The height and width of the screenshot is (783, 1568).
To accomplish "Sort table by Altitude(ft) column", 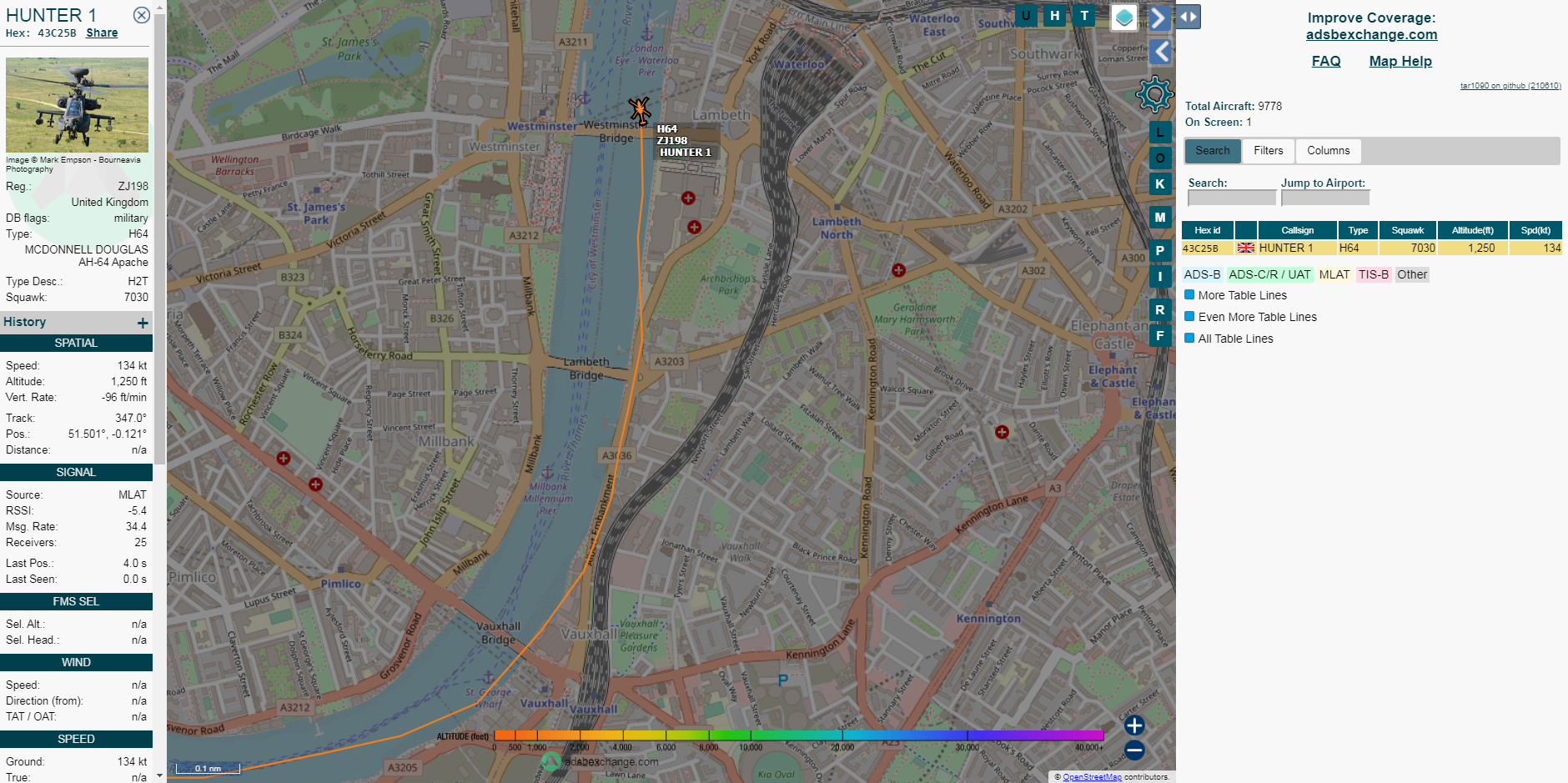I will [x=1473, y=230].
